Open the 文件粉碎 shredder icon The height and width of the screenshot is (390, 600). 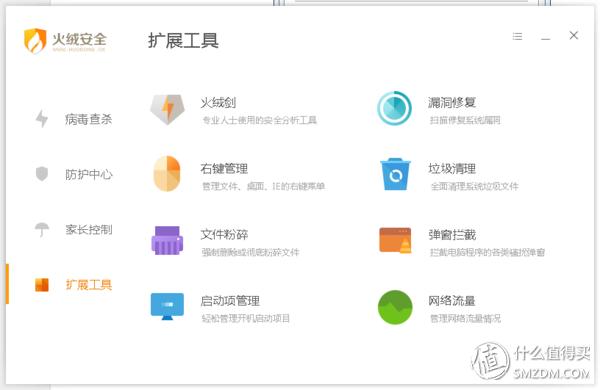click(167, 240)
